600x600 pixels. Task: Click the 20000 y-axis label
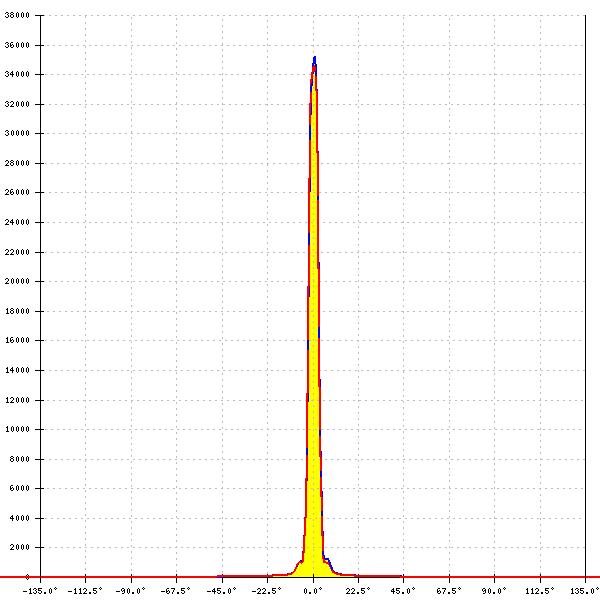(17, 281)
